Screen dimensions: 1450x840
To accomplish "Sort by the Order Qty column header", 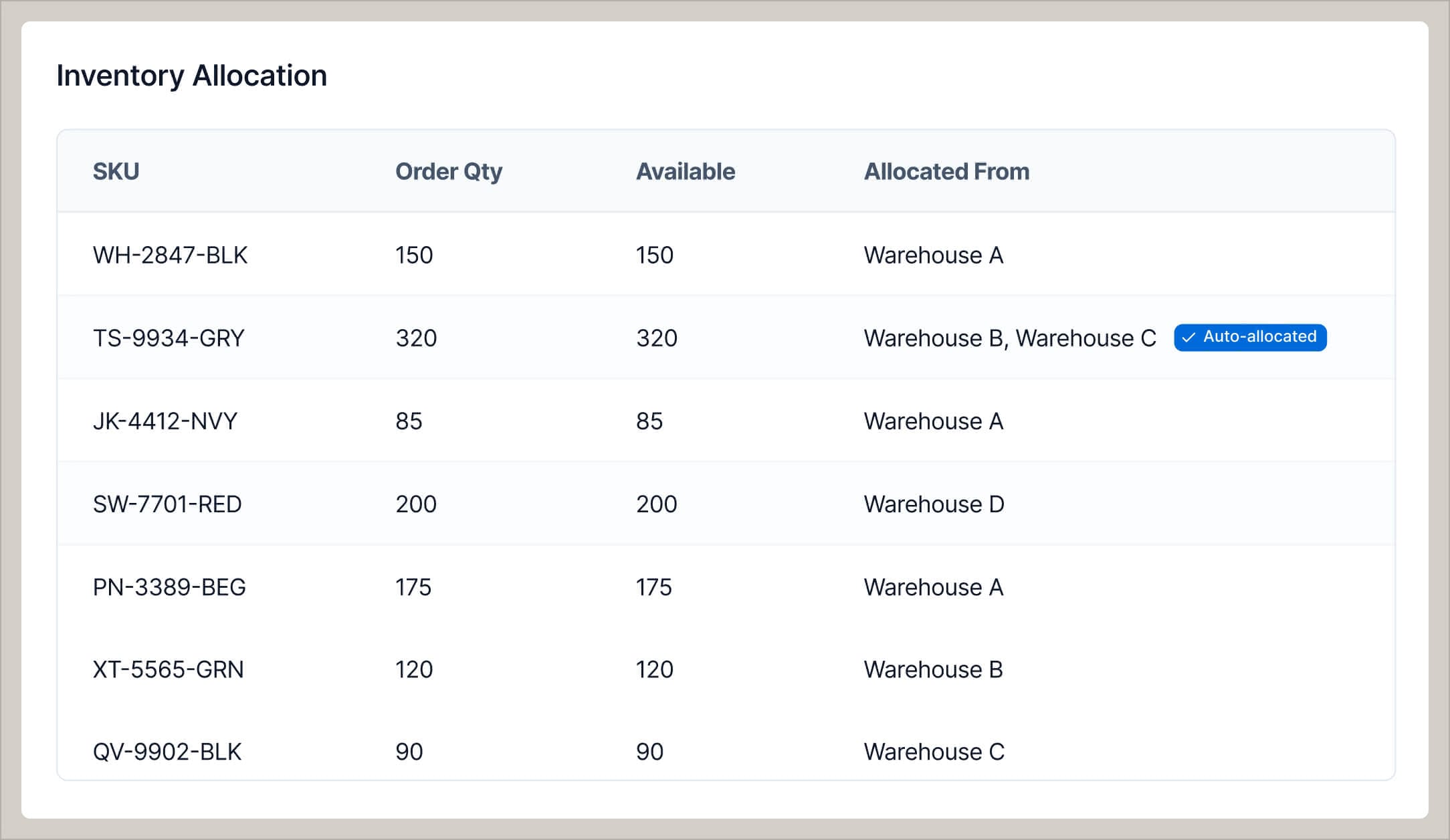I will coord(449,171).
